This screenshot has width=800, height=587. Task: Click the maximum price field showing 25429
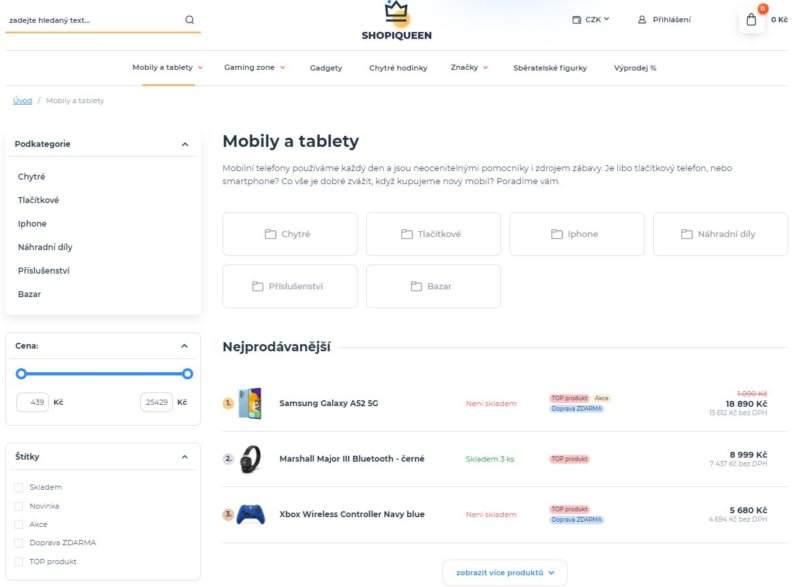[x=156, y=402]
